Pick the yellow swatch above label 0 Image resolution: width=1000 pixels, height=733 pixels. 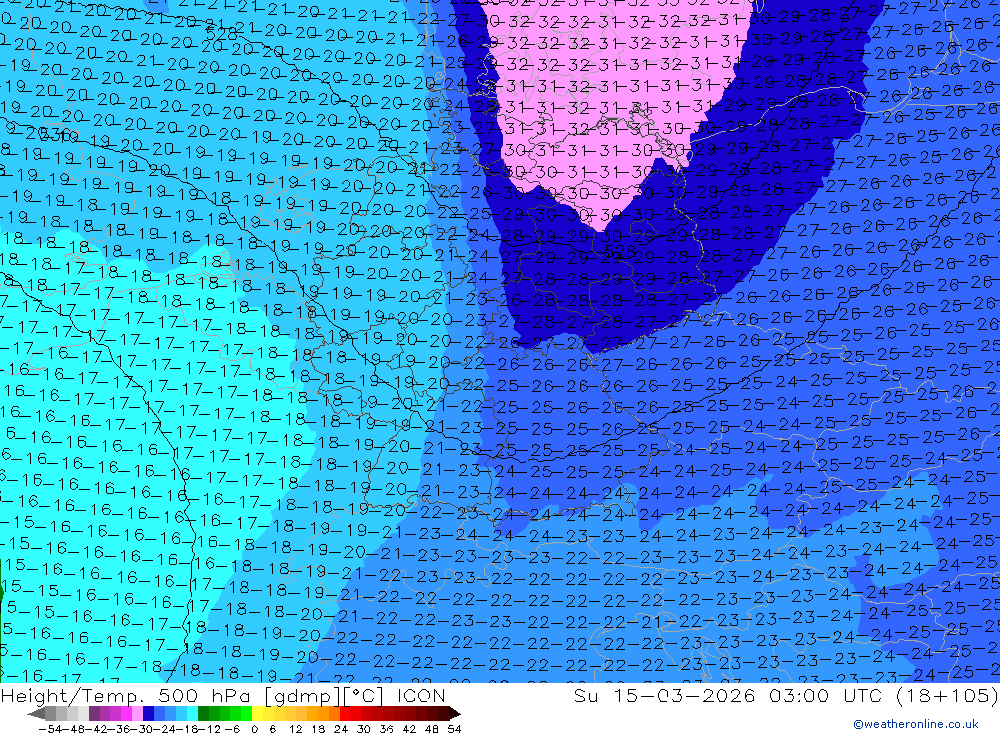point(257,714)
